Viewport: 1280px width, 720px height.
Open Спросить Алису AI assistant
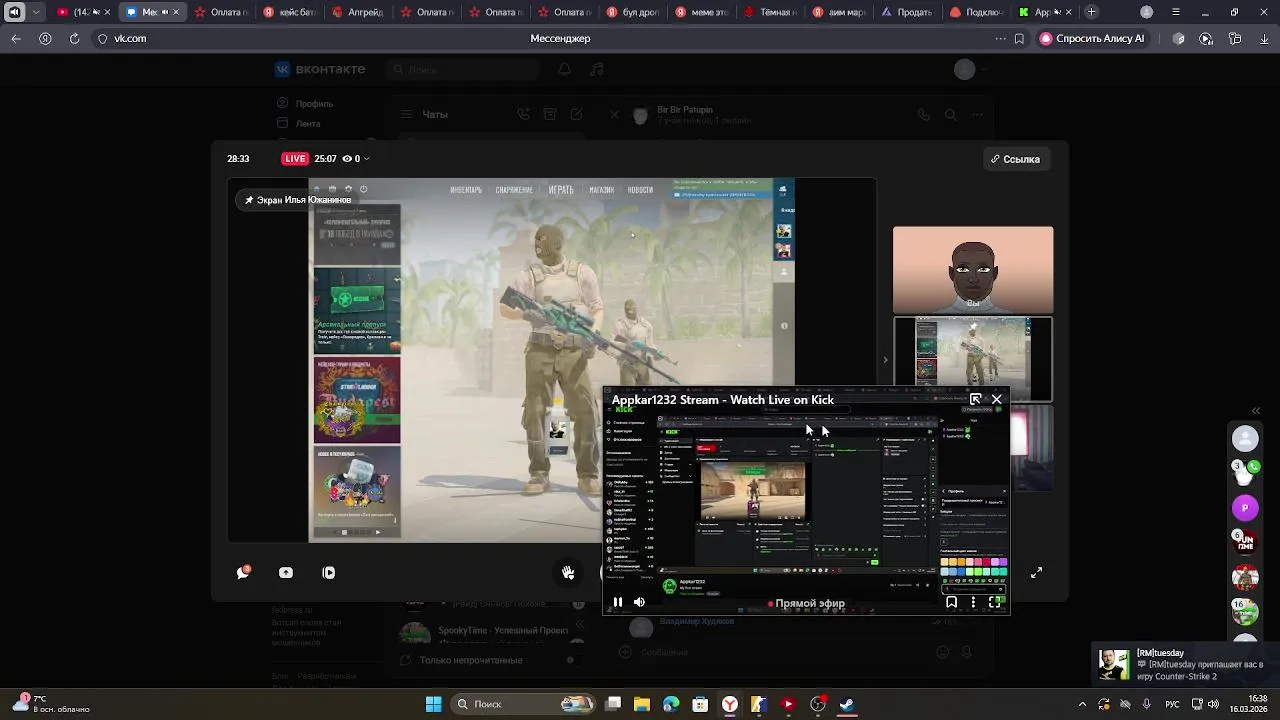point(1093,38)
